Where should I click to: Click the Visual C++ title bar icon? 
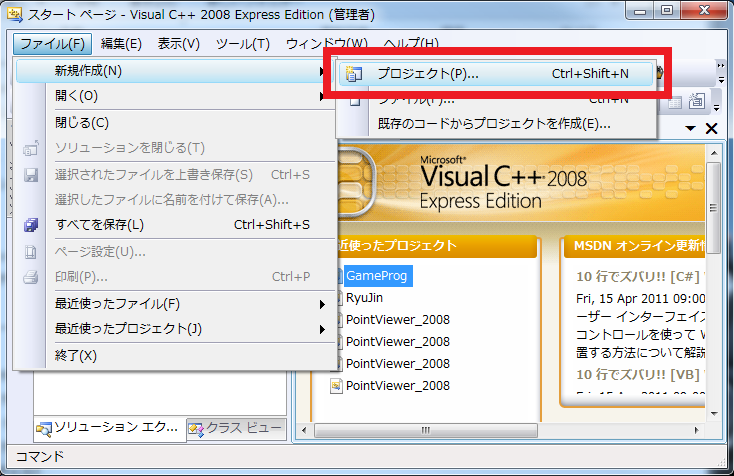14,14
